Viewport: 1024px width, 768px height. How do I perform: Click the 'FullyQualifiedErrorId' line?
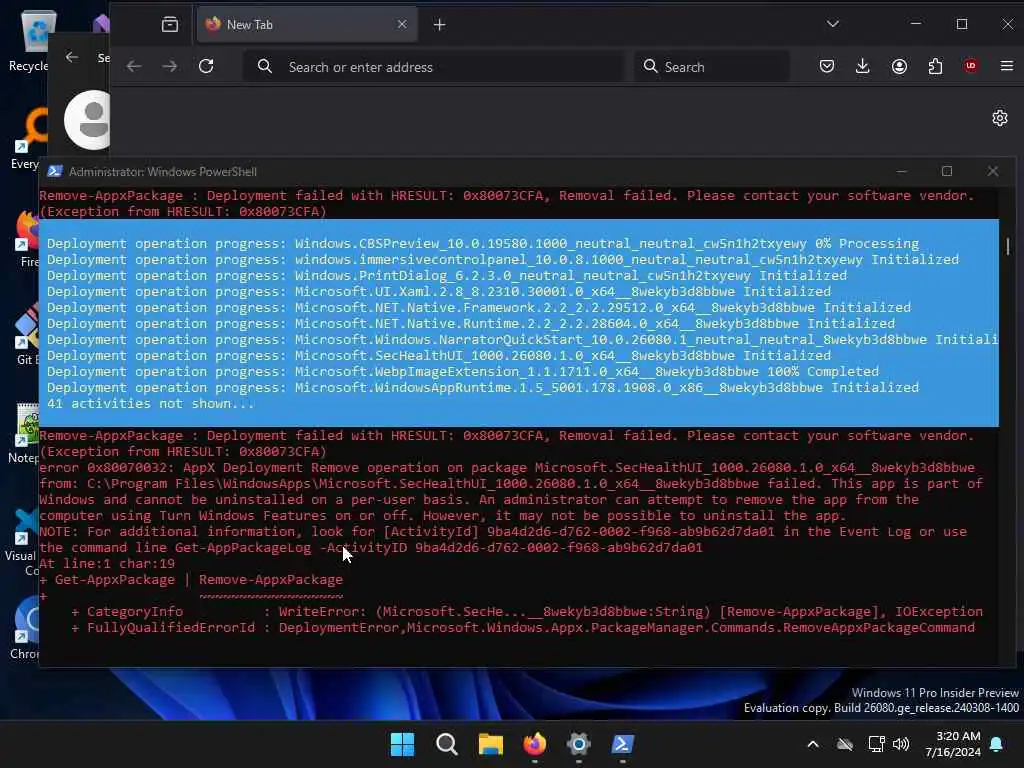click(522, 627)
